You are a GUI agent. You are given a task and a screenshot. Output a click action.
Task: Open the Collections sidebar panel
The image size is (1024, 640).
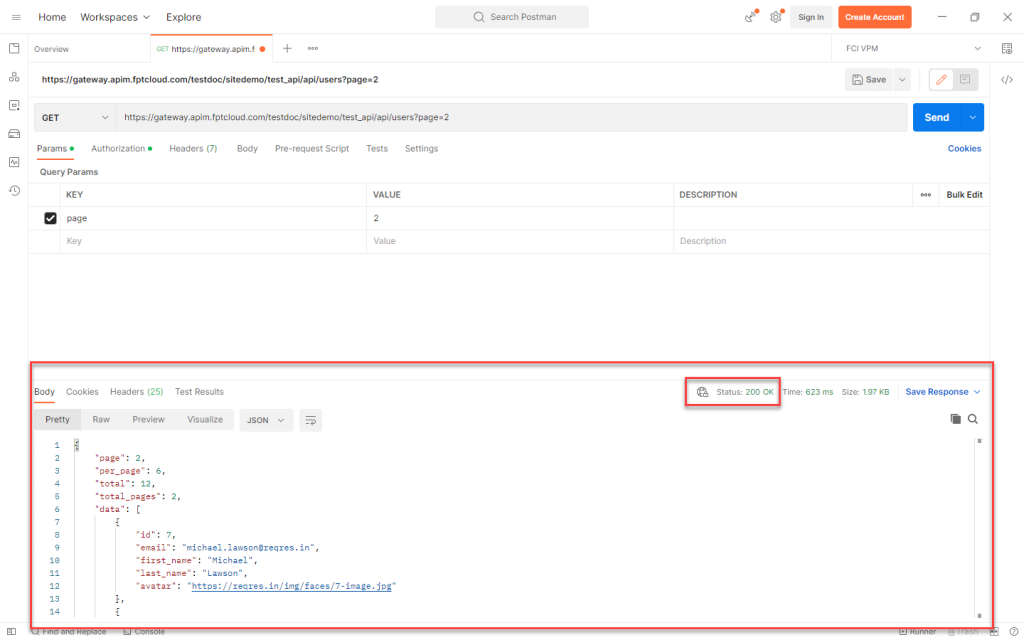click(x=13, y=47)
